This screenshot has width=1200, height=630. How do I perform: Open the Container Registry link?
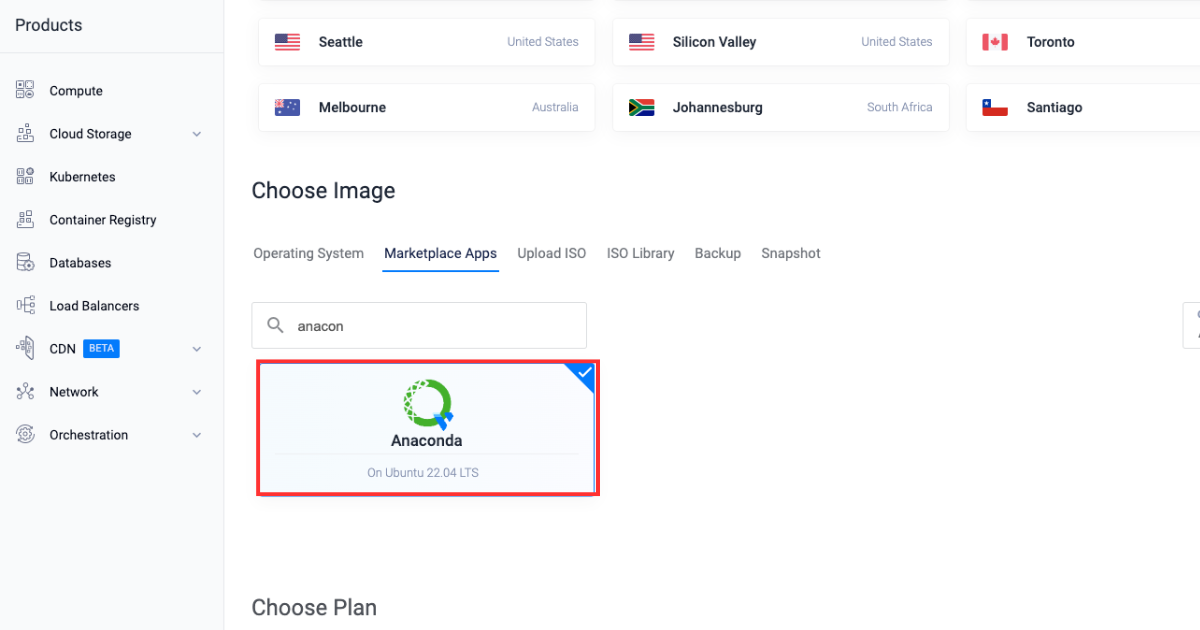103,220
